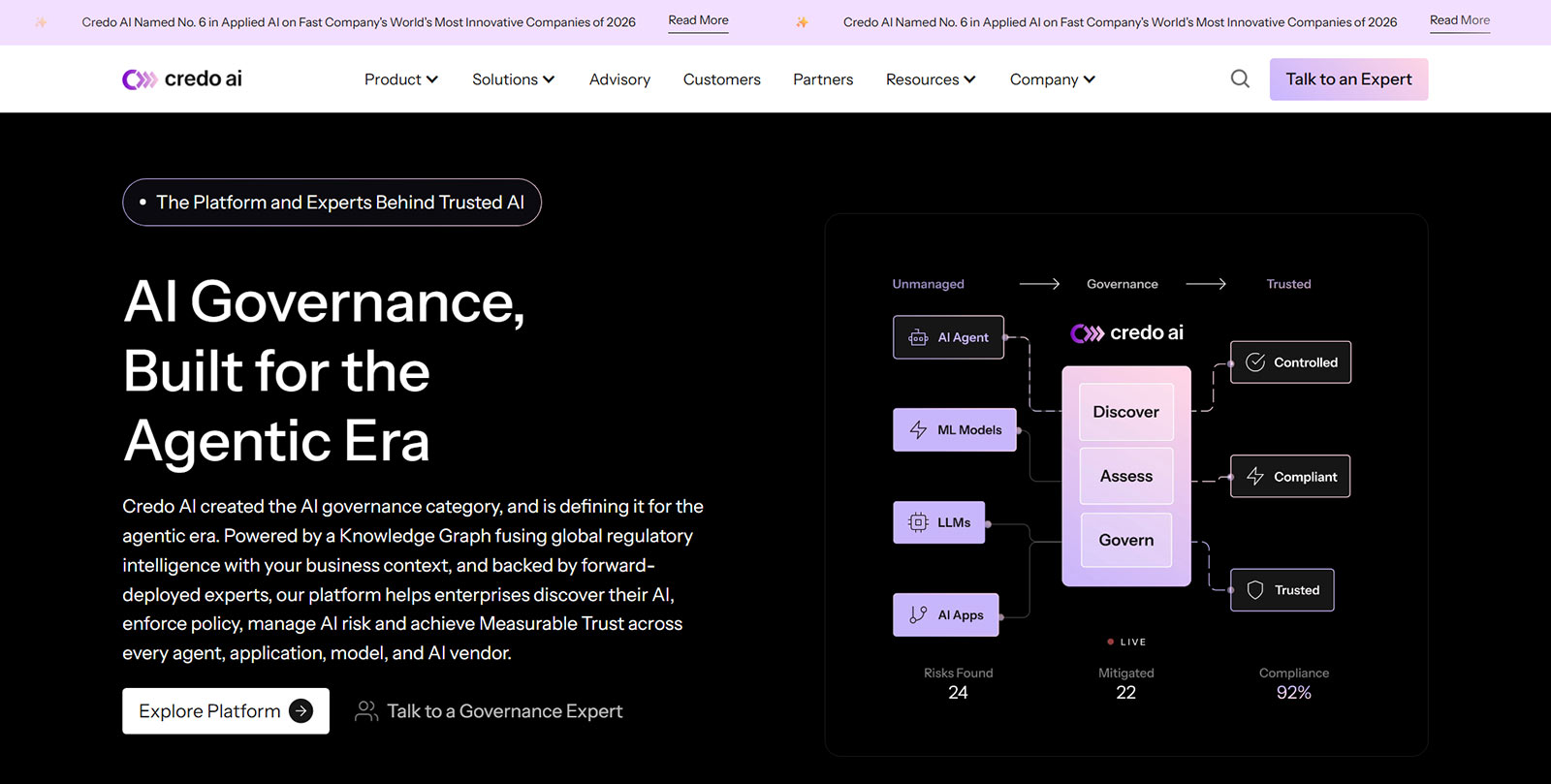Viewport: 1551px width, 784px height.
Task: Click the Mitigated value 22
Action: pos(1125,693)
